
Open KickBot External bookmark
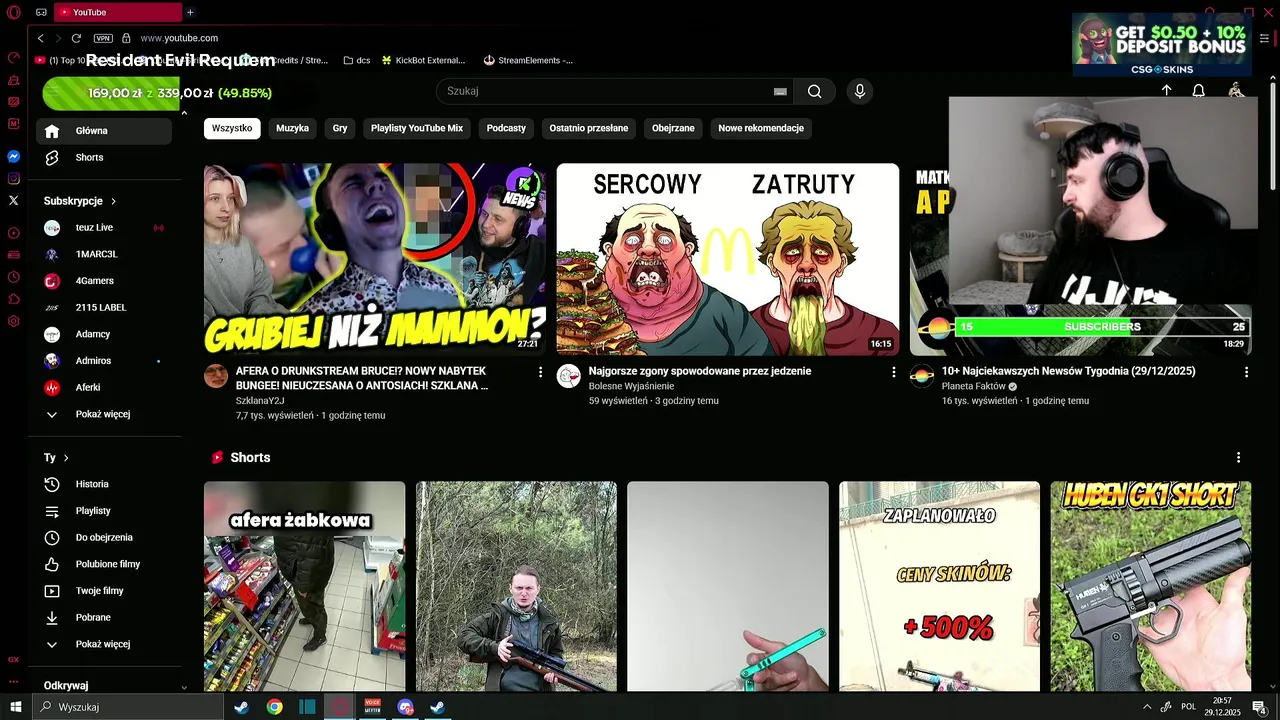click(x=423, y=60)
